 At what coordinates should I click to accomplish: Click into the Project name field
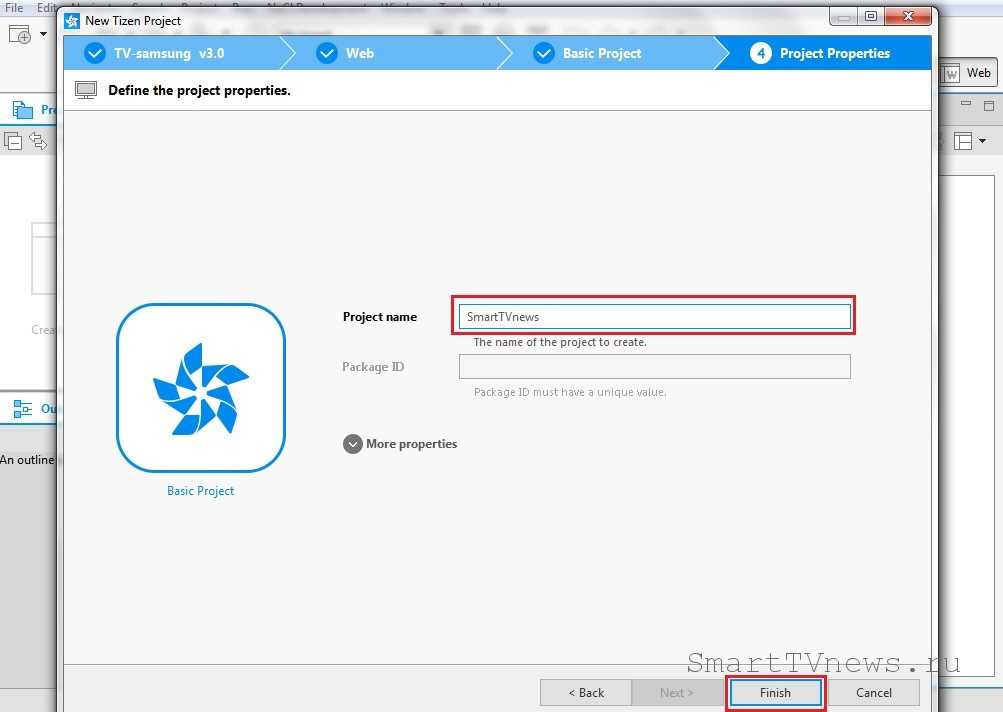click(654, 317)
